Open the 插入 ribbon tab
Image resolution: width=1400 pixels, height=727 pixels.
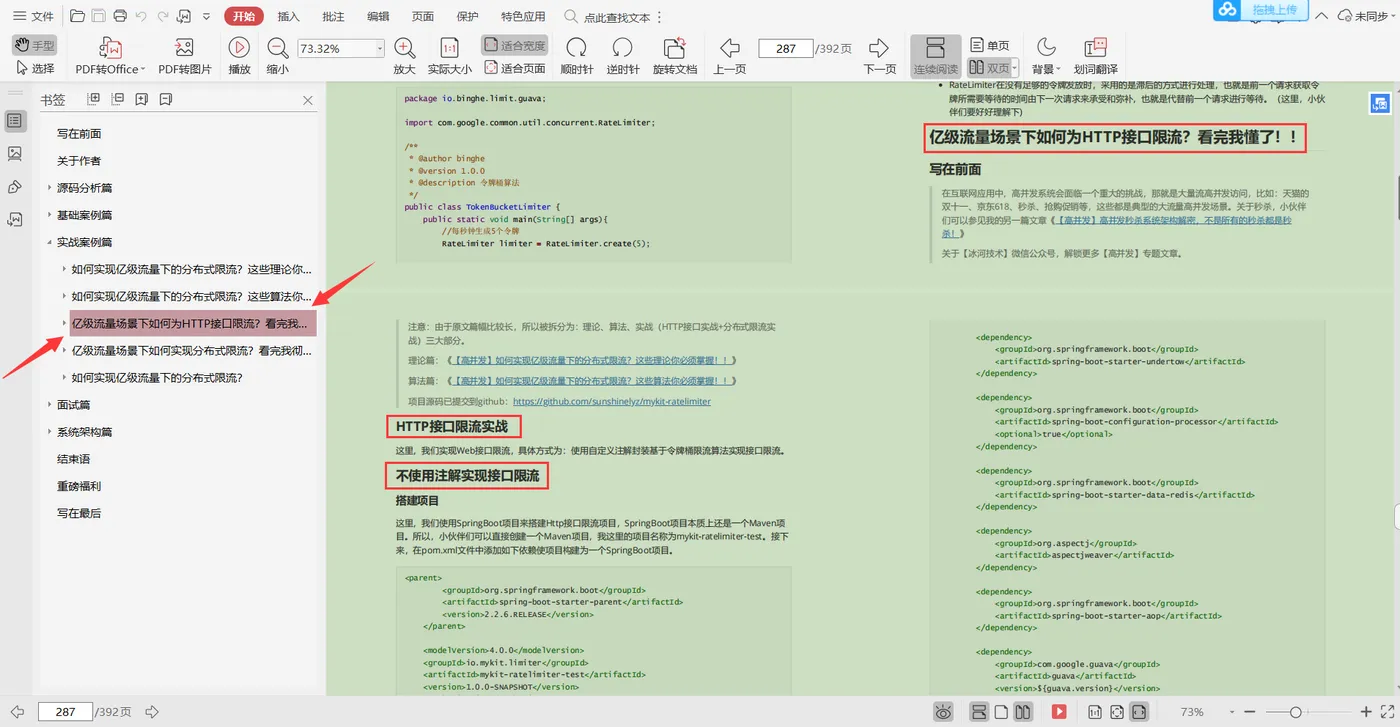(x=288, y=16)
